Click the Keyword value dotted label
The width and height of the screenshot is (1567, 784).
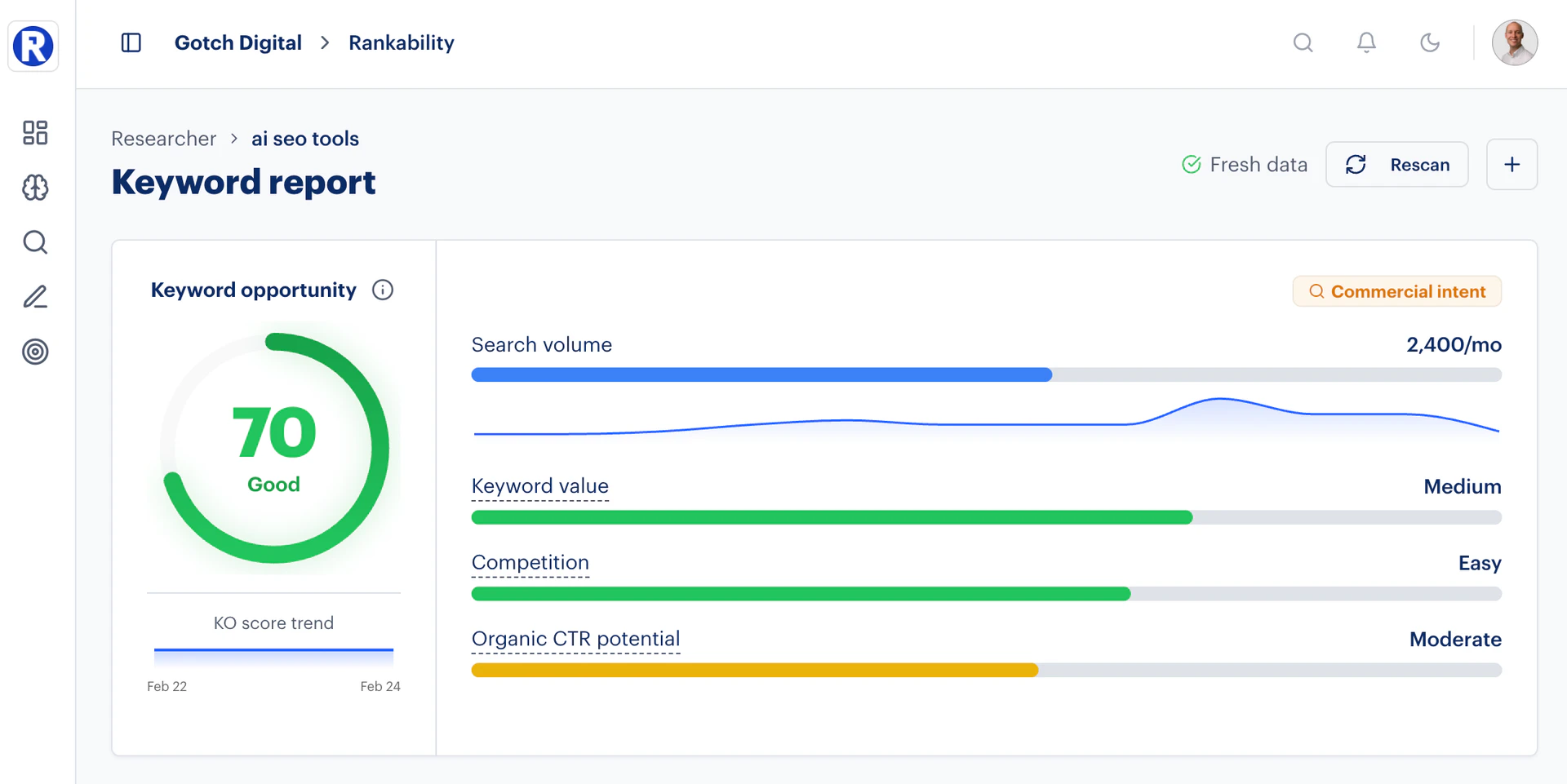point(539,486)
